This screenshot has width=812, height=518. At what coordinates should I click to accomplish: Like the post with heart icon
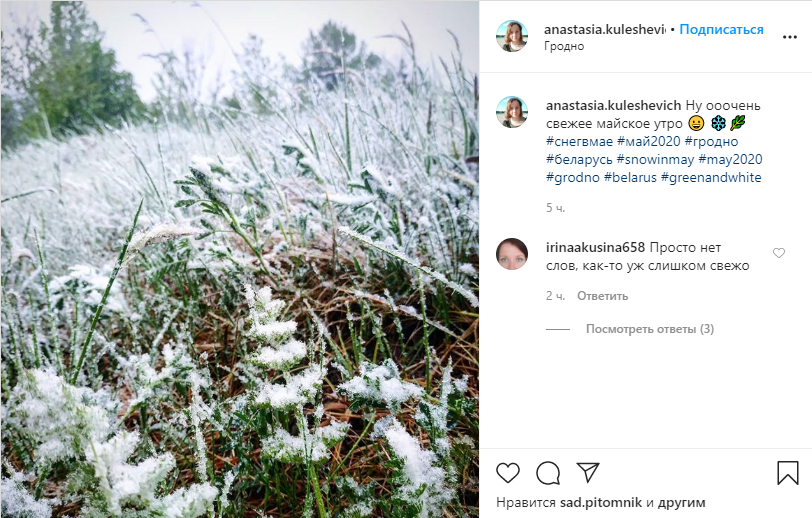508,473
